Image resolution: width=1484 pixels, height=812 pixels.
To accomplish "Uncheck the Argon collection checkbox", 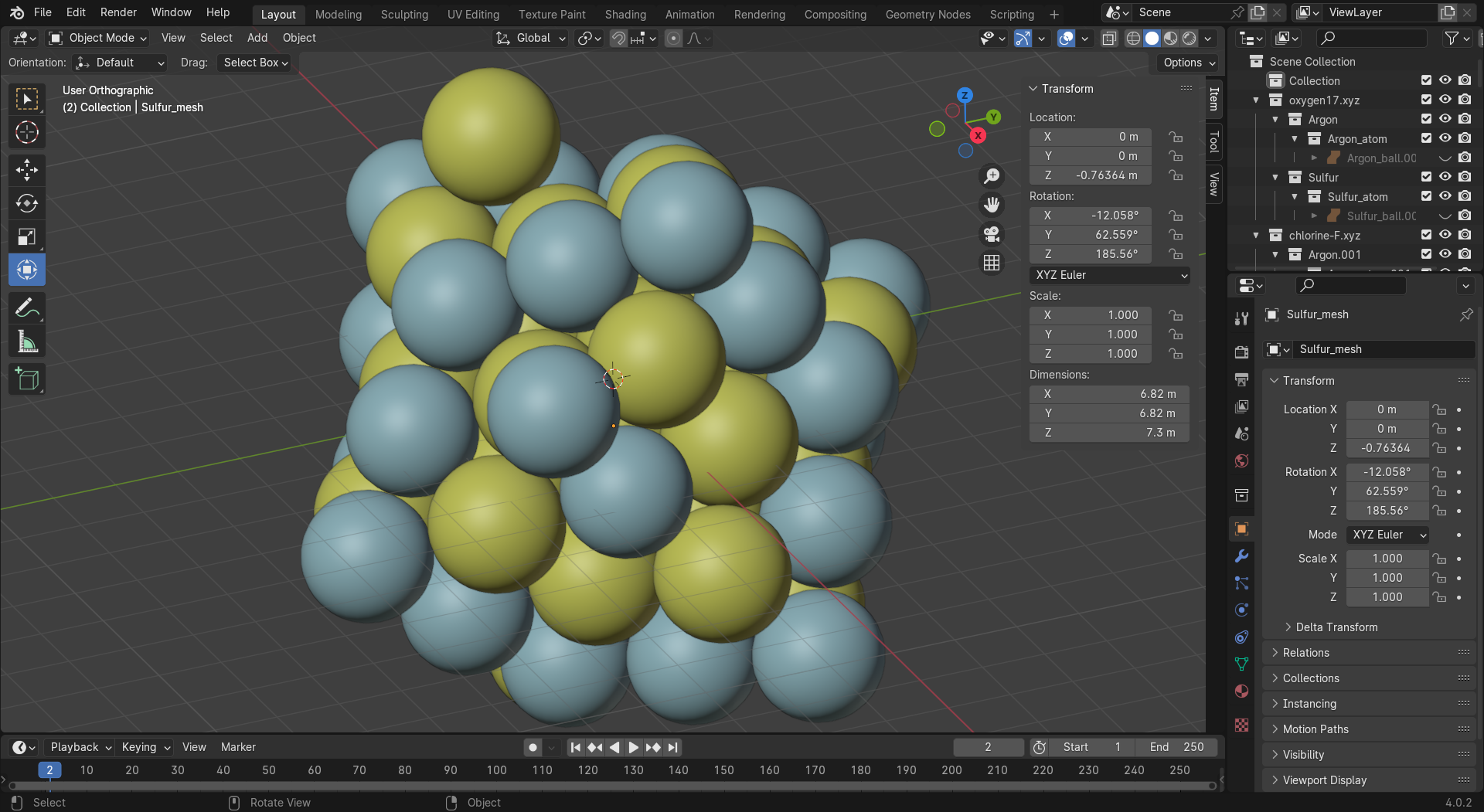I will pos(1426,119).
